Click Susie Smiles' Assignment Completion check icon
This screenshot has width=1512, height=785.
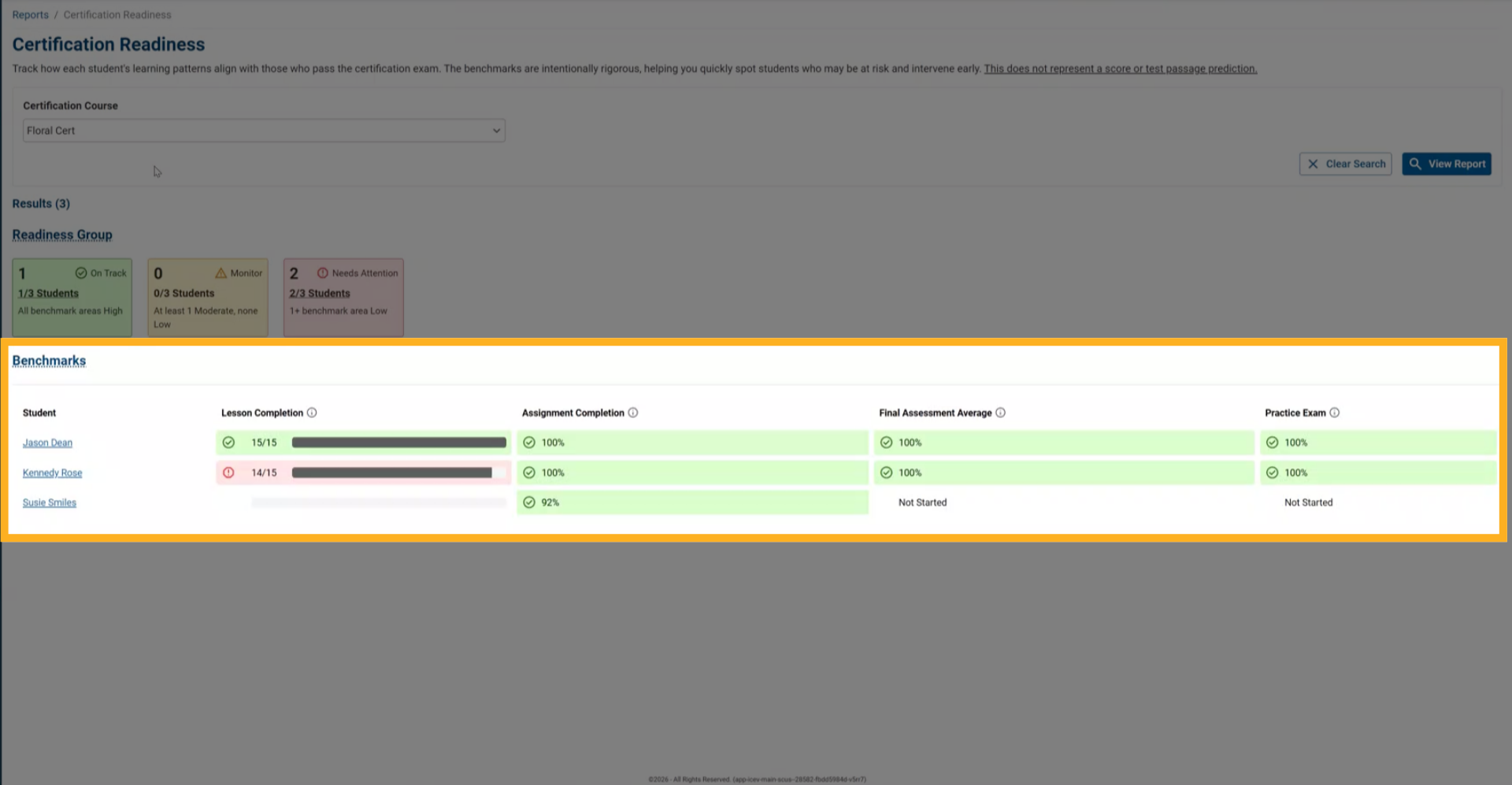coord(529,502)
